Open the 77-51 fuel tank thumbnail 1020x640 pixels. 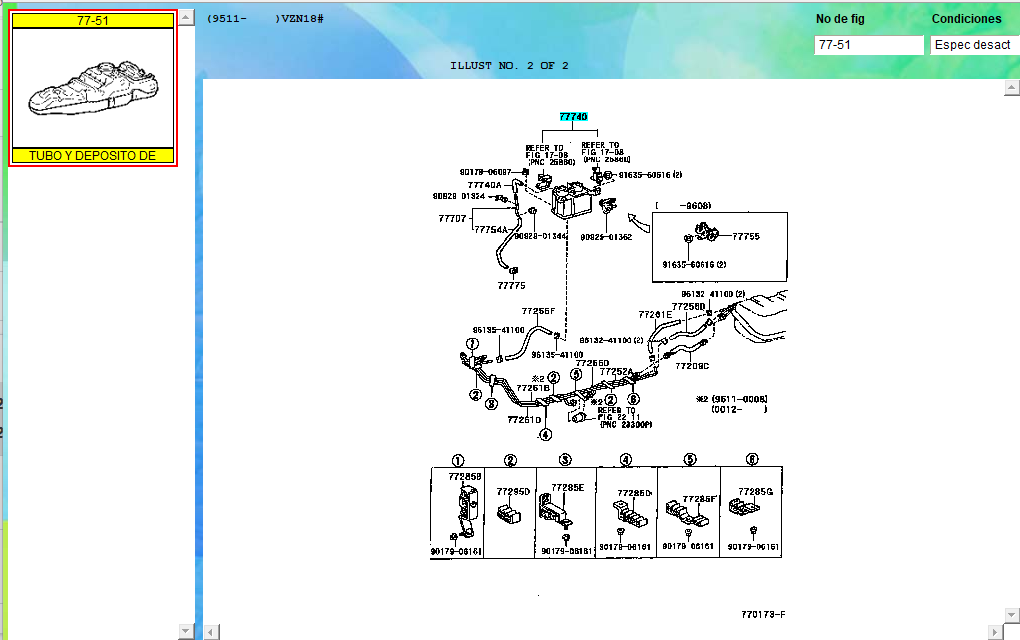coord(93,88)
